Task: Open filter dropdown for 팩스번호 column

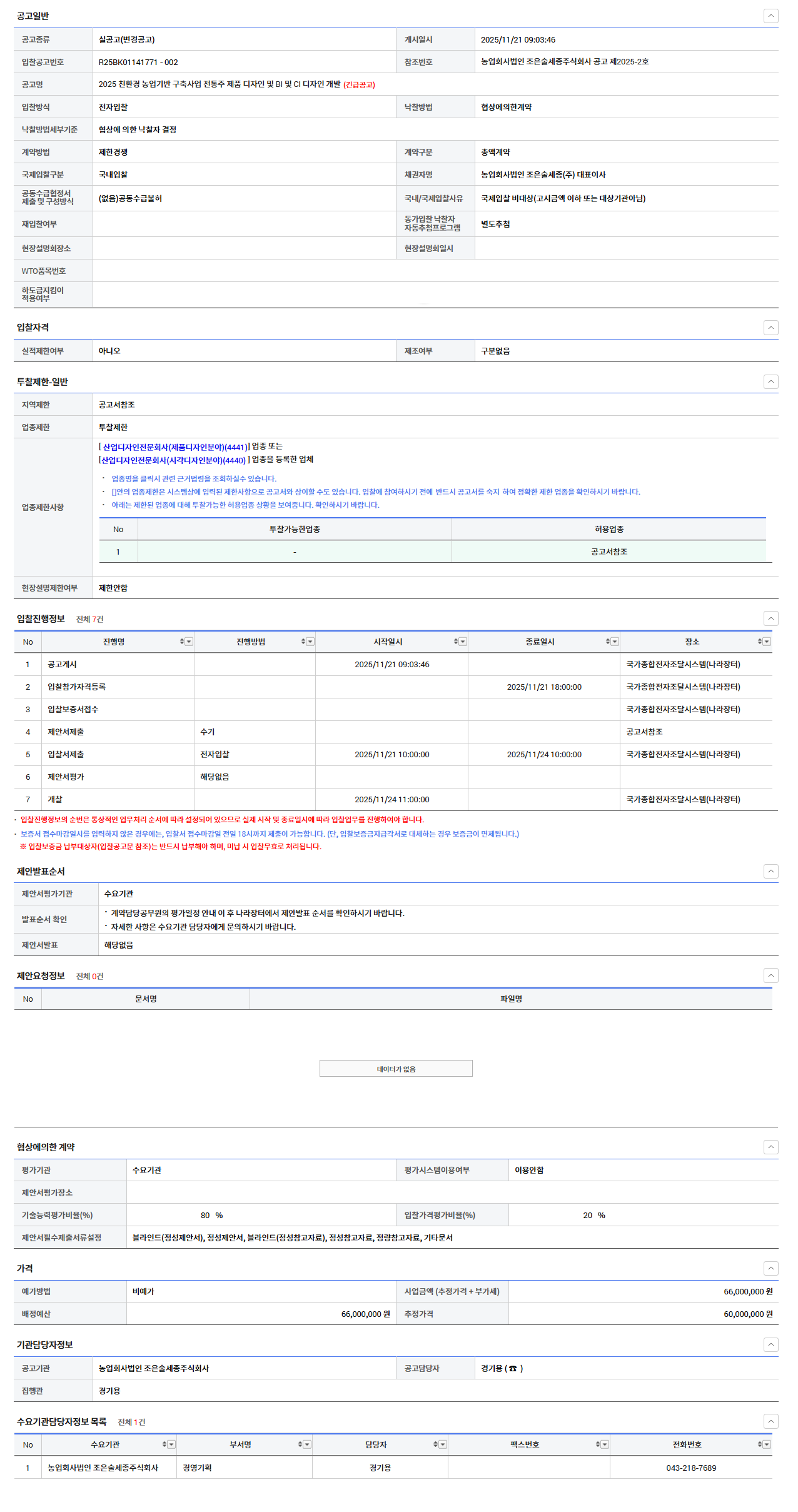Action: pos(605,1444)
